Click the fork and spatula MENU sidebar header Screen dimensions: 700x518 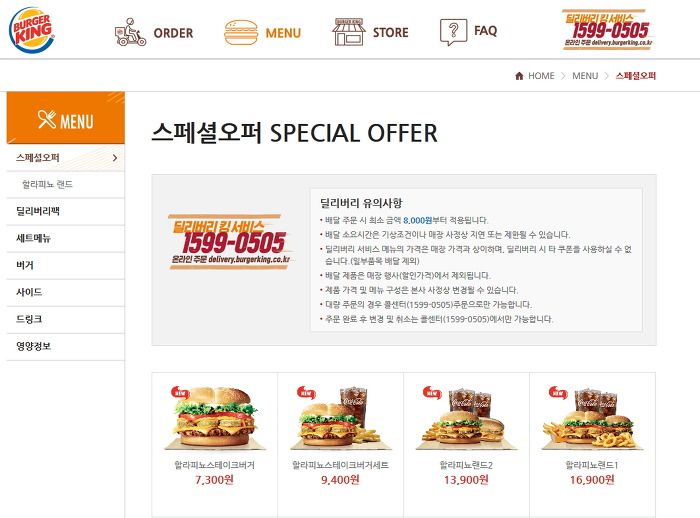(66, 118)
